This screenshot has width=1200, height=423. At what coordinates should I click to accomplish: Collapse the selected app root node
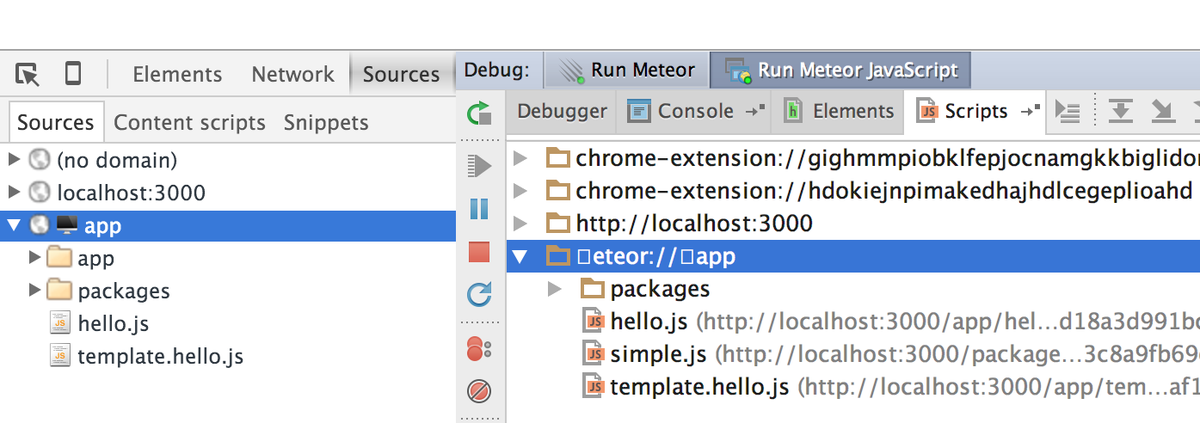pos(14,225)
